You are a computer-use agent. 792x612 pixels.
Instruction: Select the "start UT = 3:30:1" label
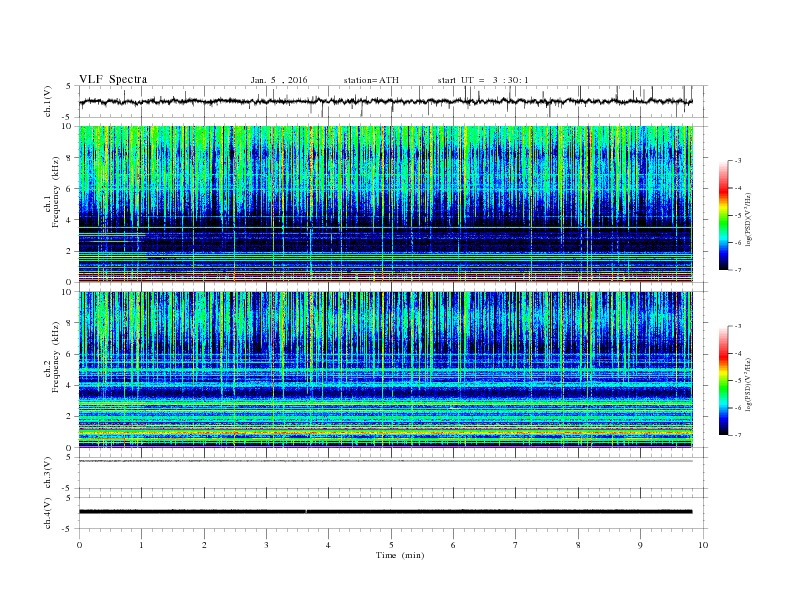coord(483,80)
